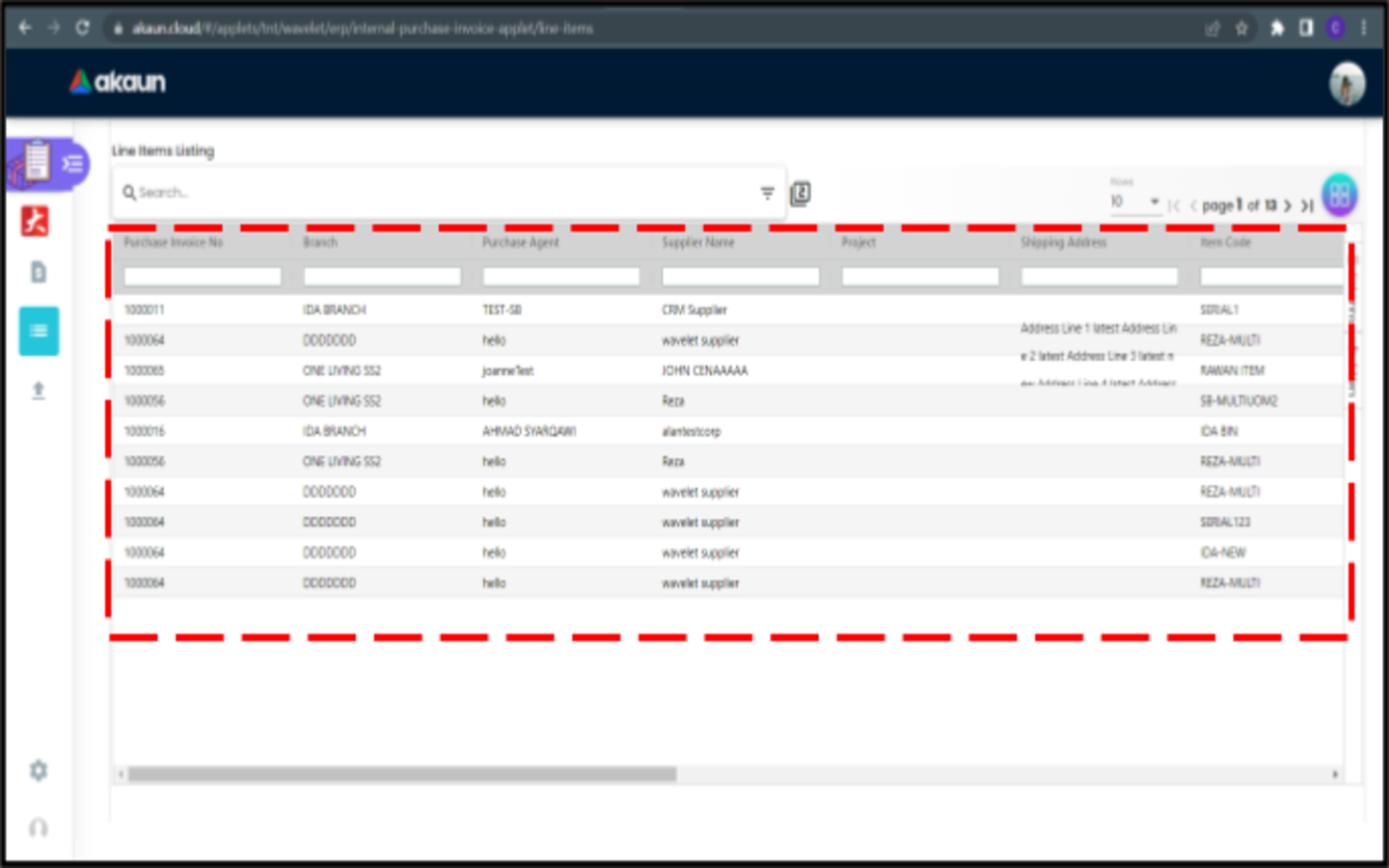Open the browser extensions puzzle icon

pyautogui.click(x=1277, y=28)
